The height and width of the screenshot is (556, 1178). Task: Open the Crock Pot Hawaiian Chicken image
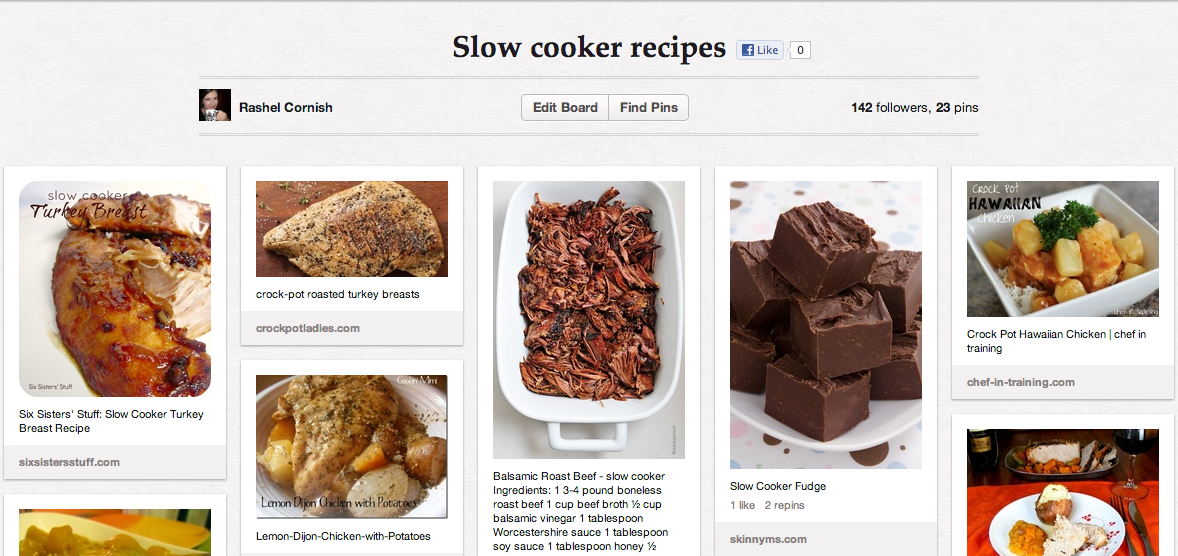point(1063,249)
